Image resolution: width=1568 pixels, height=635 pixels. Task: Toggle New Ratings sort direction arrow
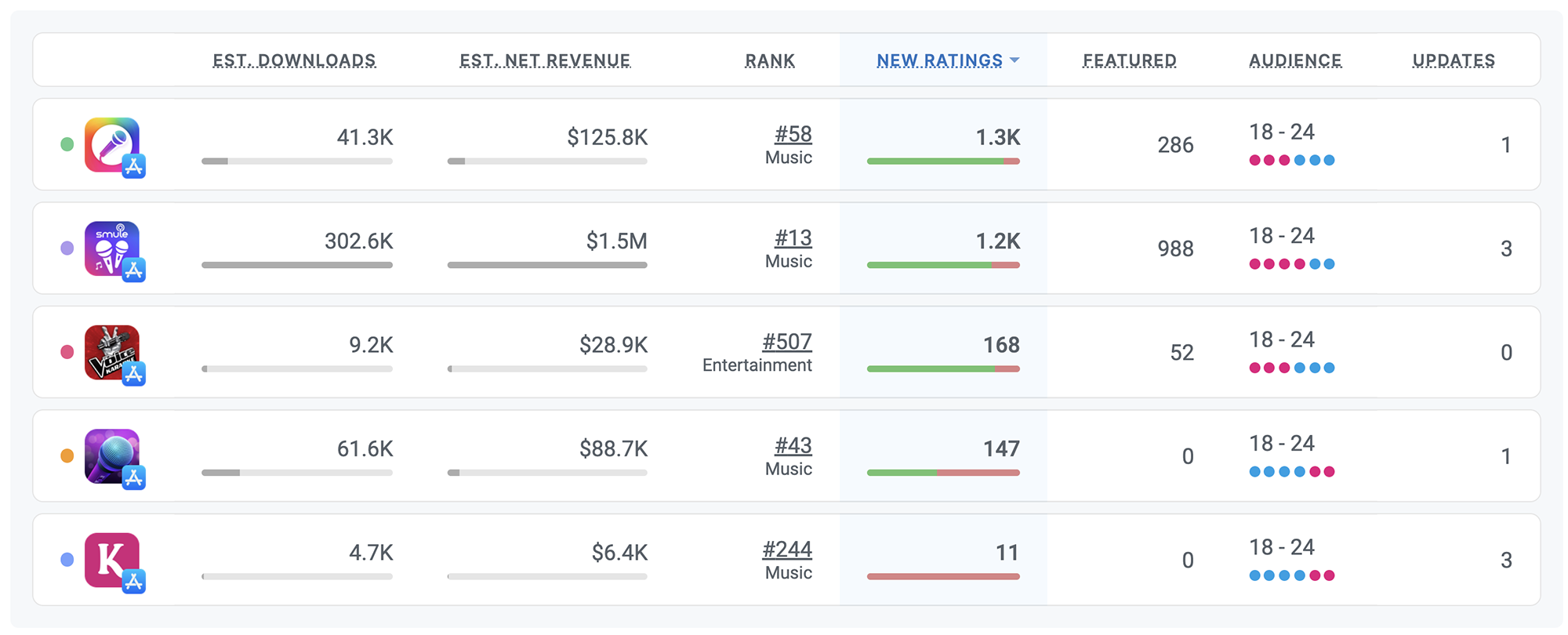(1014, 60)
